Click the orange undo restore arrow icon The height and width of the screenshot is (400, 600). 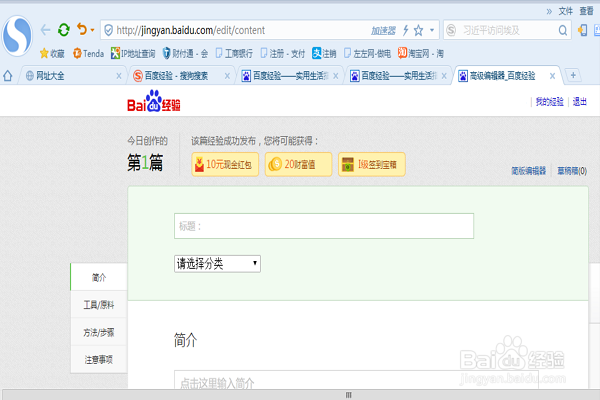tap(82, 29)
